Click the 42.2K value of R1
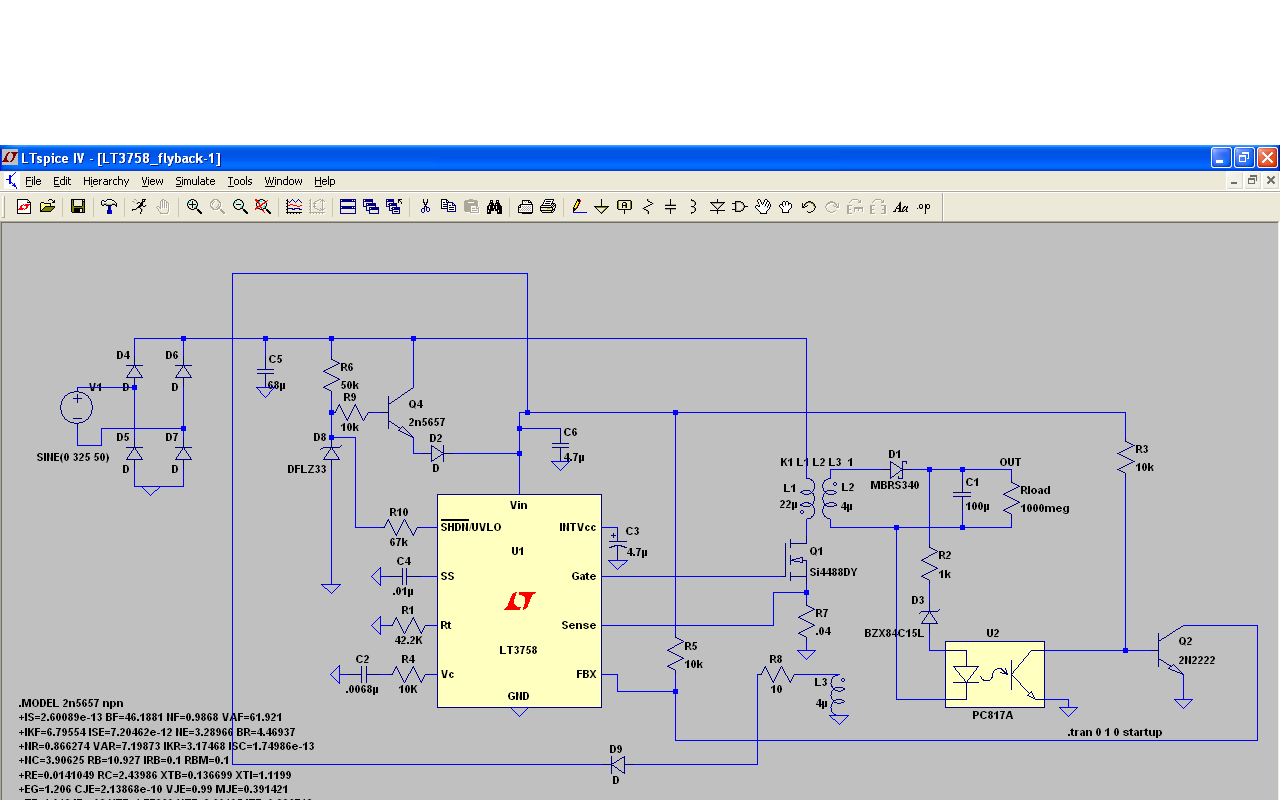Viewport: 1280px width, 800px height. point(409,640)
